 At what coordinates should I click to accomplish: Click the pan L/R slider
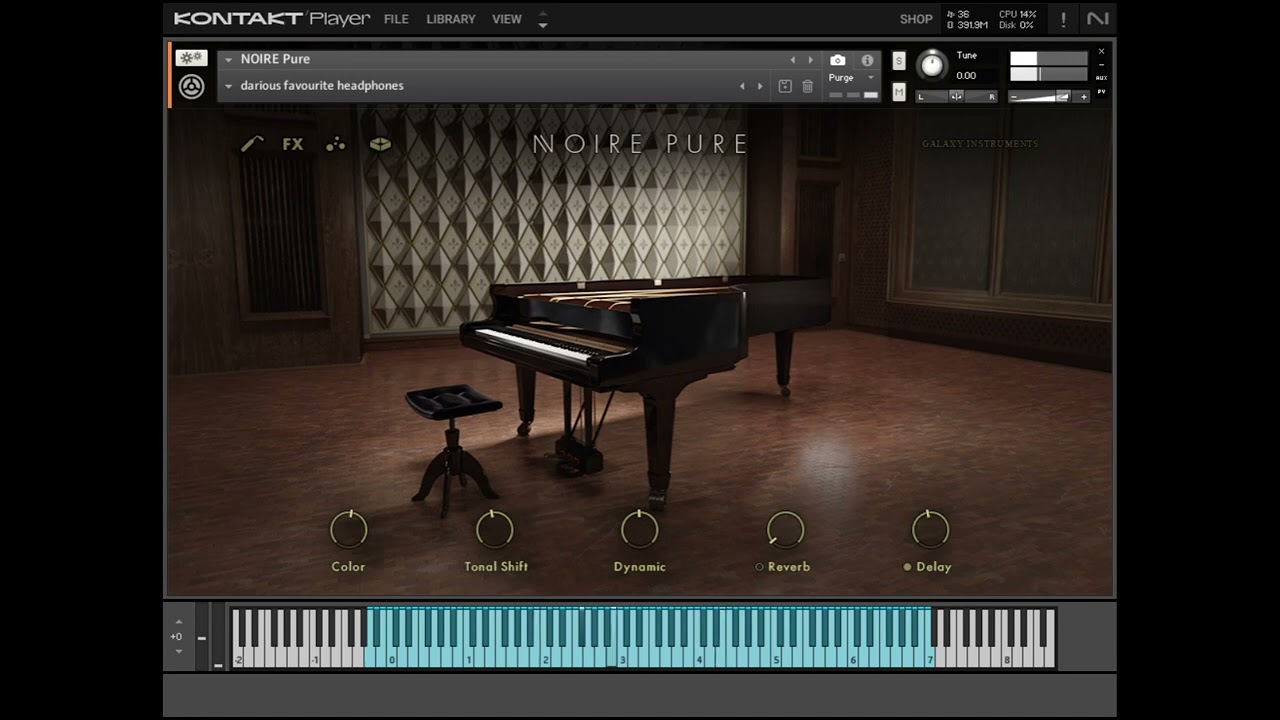click(x=957, y=97)
